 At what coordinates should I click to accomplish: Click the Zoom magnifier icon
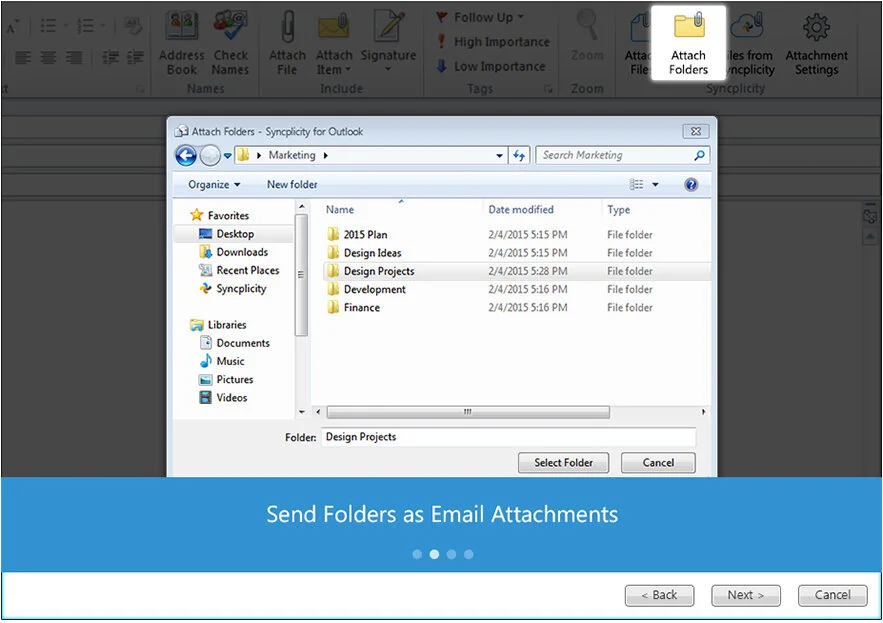587,25
